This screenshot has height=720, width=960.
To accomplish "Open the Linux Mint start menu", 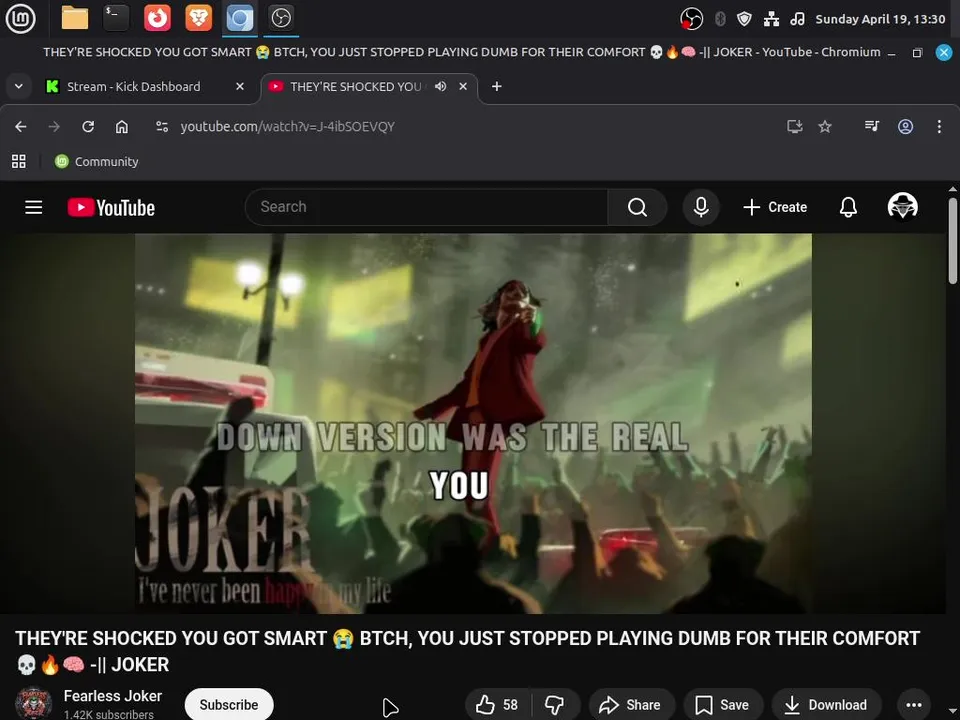I will [20, 18].
